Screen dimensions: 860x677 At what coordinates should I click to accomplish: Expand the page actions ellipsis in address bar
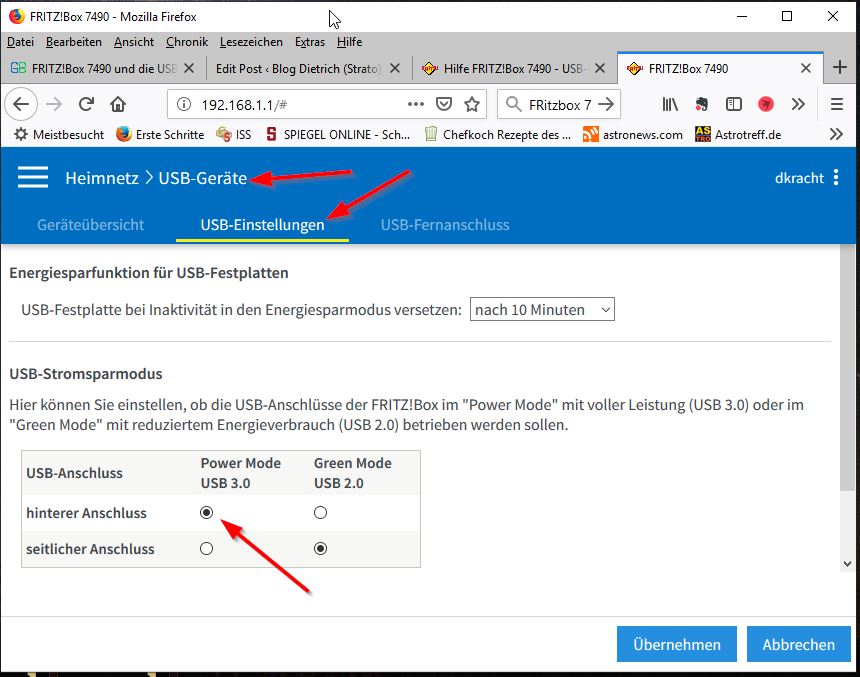(x=416, y=104)
